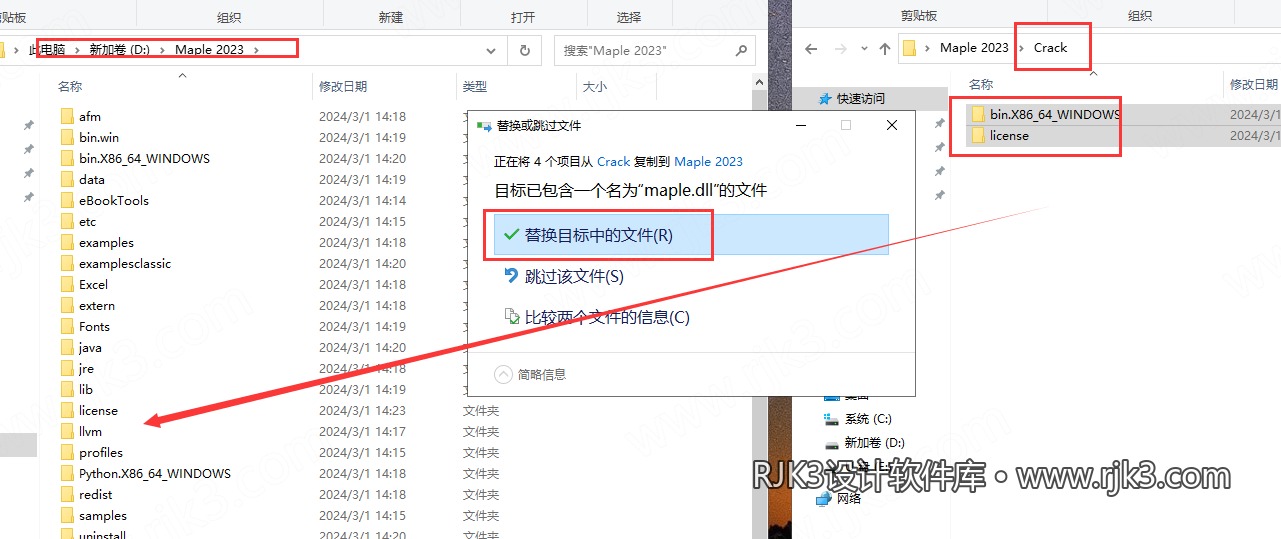Click the Maple 2023 destination link in dialog

pos(709,161)
